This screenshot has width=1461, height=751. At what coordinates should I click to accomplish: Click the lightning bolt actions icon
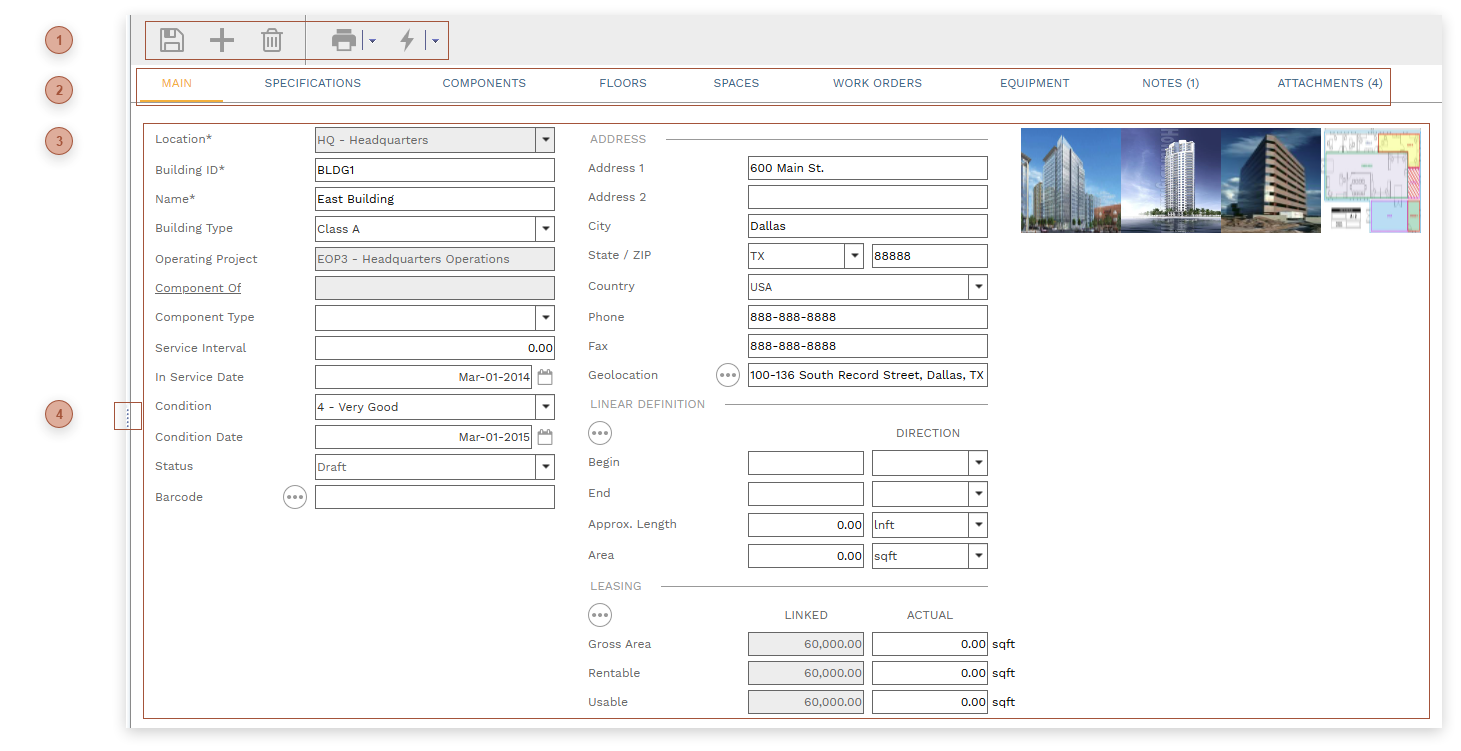[x=407, y=40]
